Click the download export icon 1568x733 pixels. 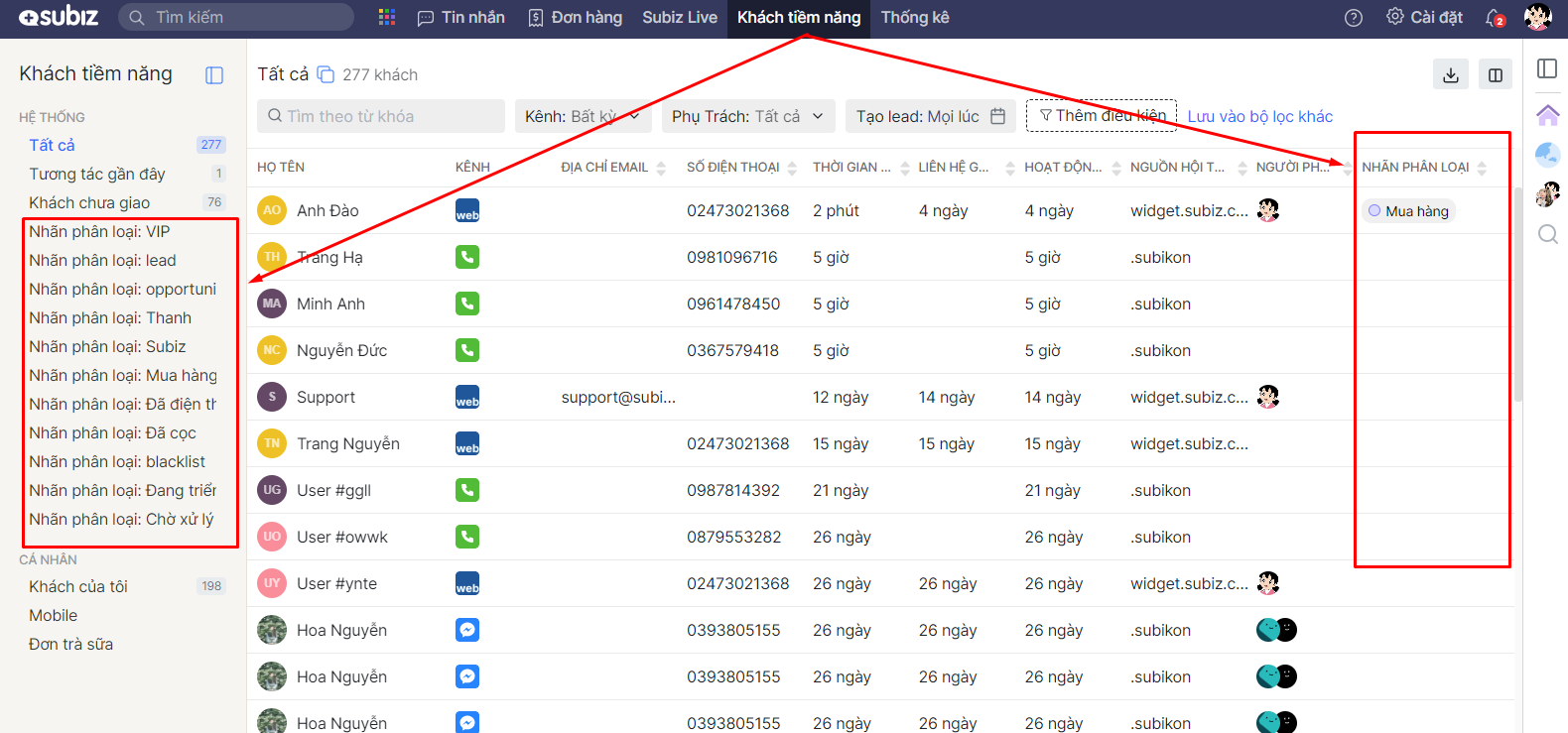click(x=1451, y=75)
